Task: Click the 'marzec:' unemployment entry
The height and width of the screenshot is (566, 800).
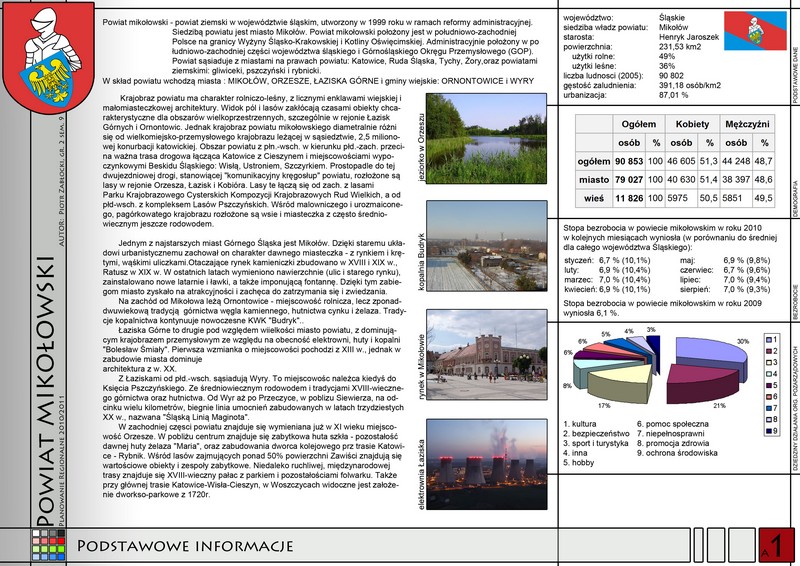Action: [607, 280]
